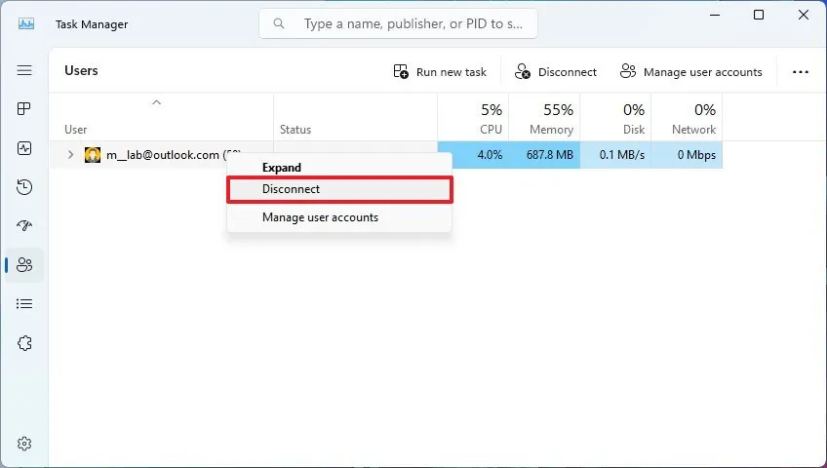Open the more options ellipsis menu
Screen dimensions: 827x468
(800, 72)
